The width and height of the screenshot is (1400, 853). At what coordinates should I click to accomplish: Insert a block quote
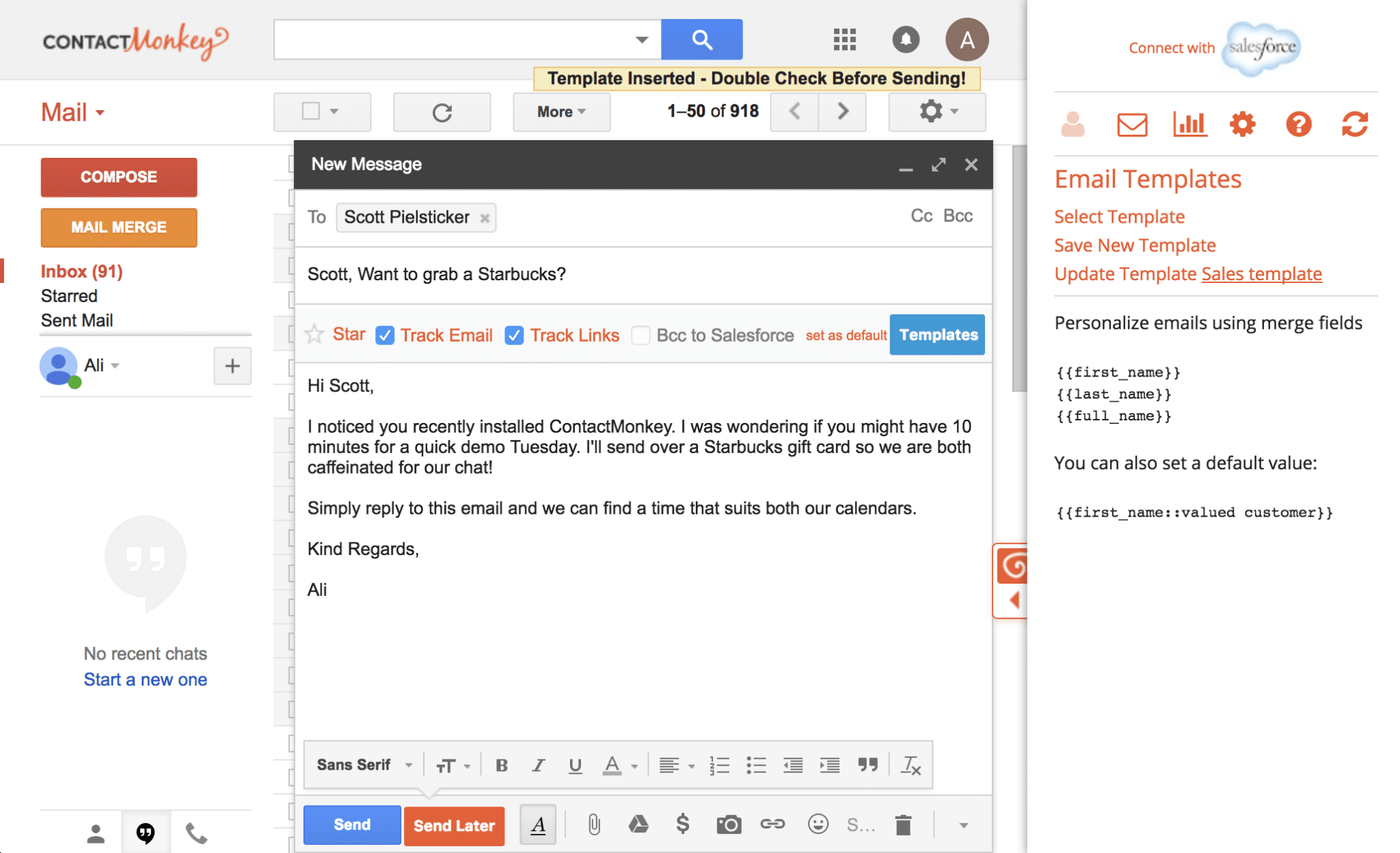(868, 765)
